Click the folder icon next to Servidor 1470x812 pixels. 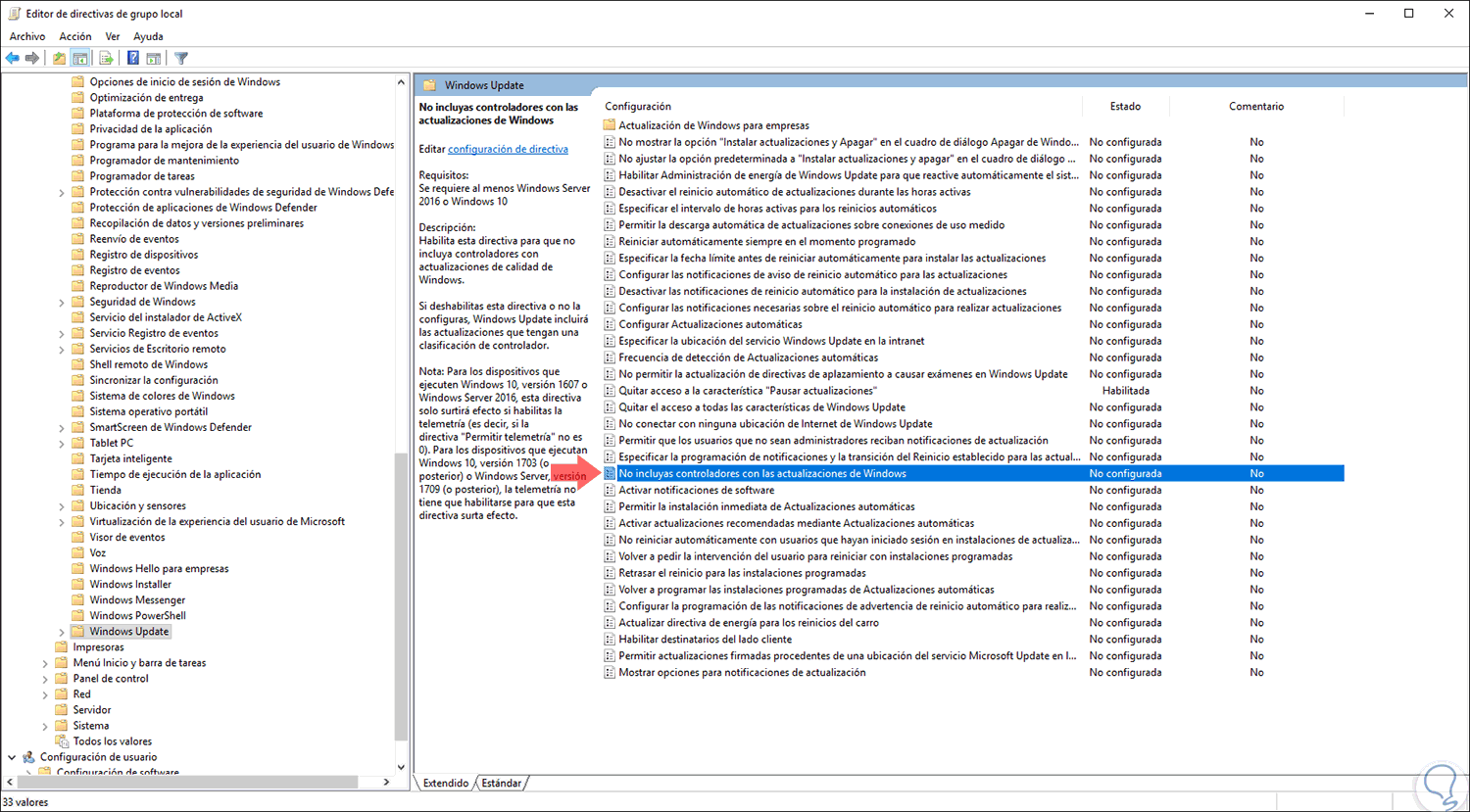62,710
